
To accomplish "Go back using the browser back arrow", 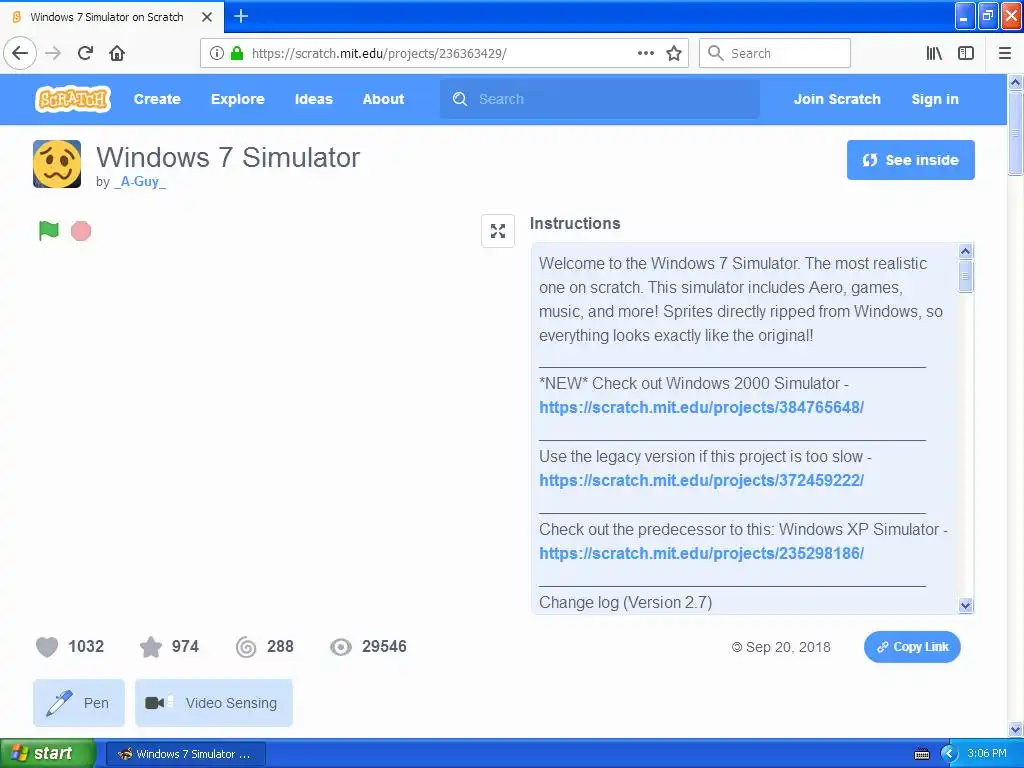I will [x=20, y=53].
